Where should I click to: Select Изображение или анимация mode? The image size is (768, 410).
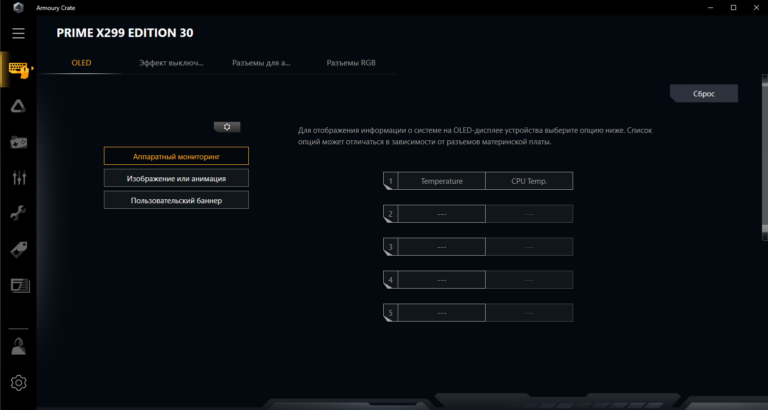tap(176, 178)
